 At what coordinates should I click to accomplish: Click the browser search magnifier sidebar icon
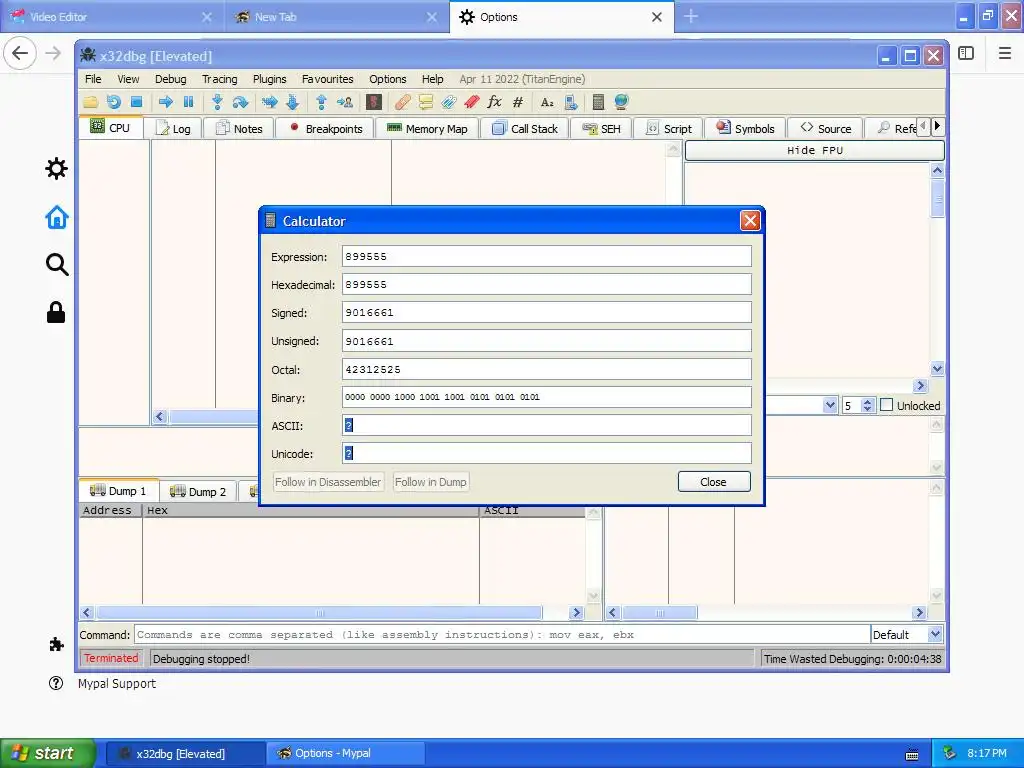pos(57,264)
